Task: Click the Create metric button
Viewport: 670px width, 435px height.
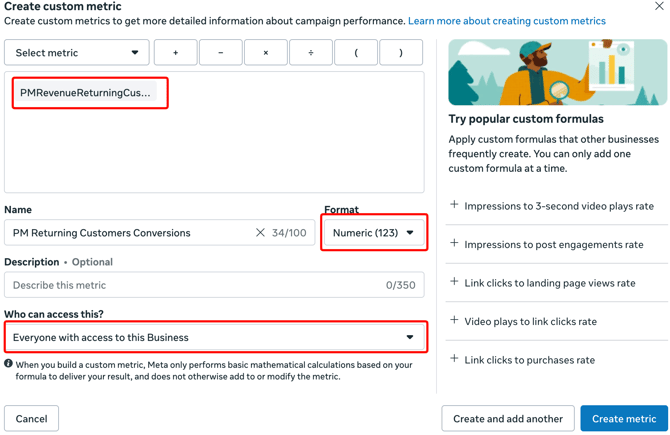Action: 624,418
